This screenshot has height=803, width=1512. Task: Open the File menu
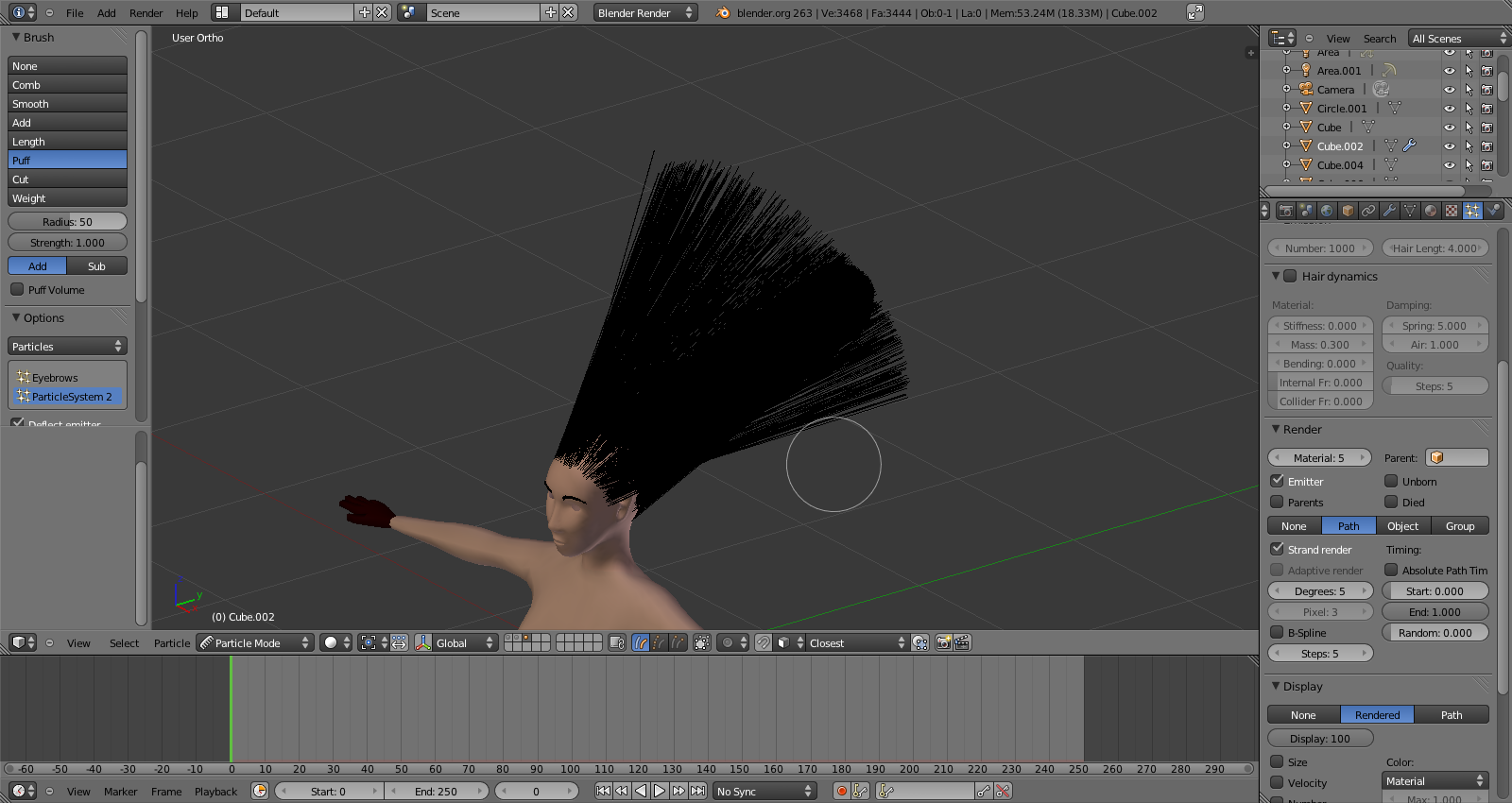coord(75,13)
